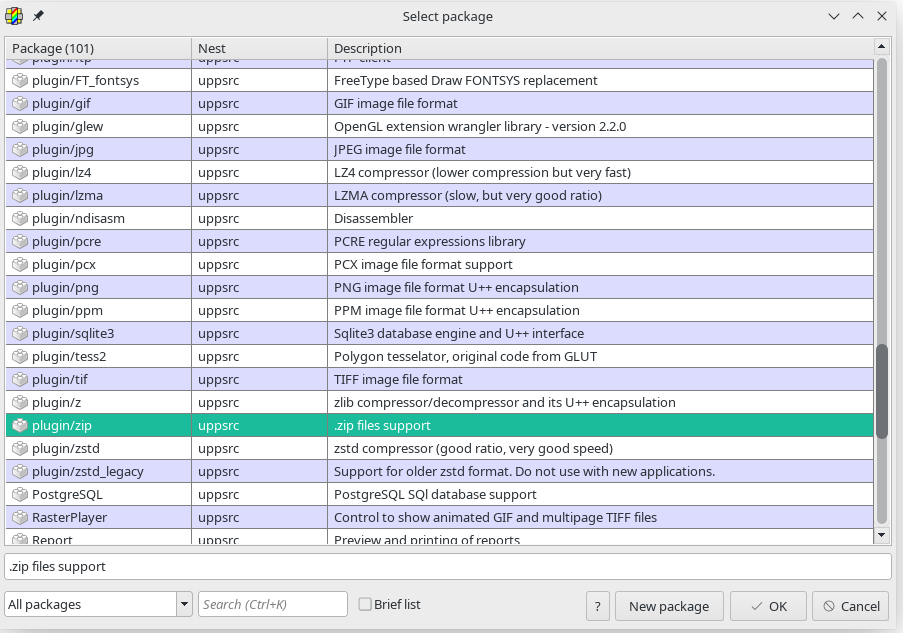Click the plugin/sqlite3 package brick icon
This screenshot has width=903, height=633.
[20, 334]
